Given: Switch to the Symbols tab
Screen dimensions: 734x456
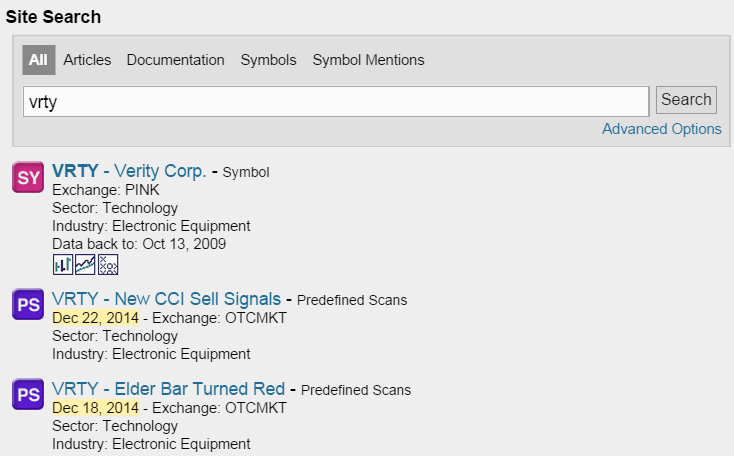Looking at the screenshot, I should coord(268,60).
